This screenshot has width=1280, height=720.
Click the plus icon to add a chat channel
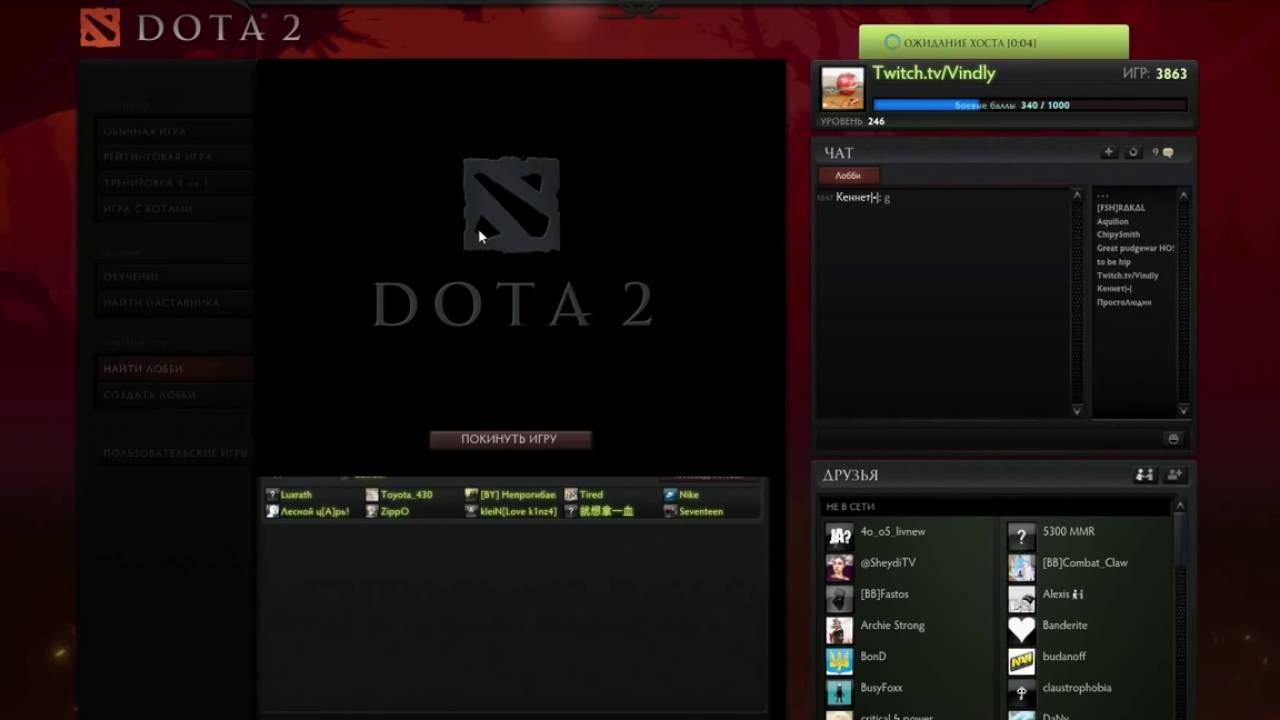pos(1108,153)
